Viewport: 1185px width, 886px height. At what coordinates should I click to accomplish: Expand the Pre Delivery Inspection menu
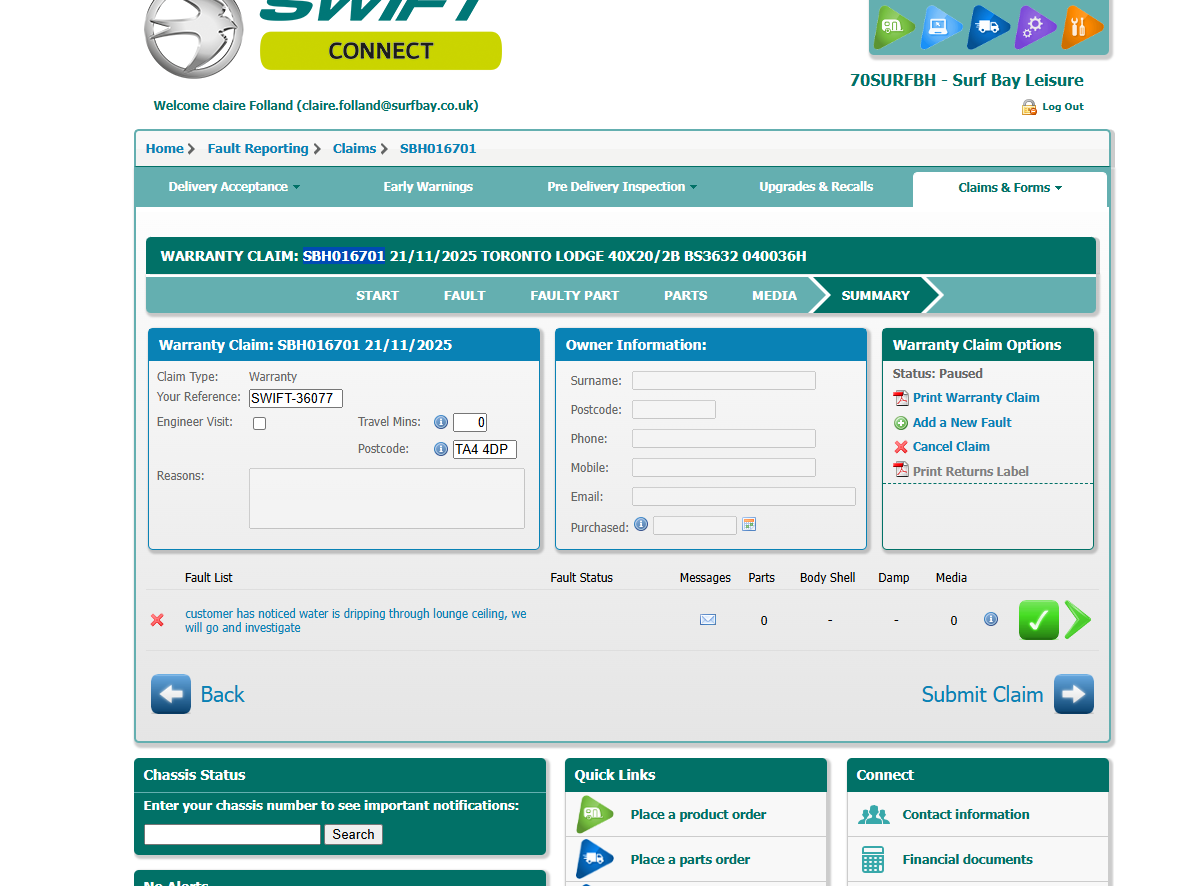click(622, 187)
